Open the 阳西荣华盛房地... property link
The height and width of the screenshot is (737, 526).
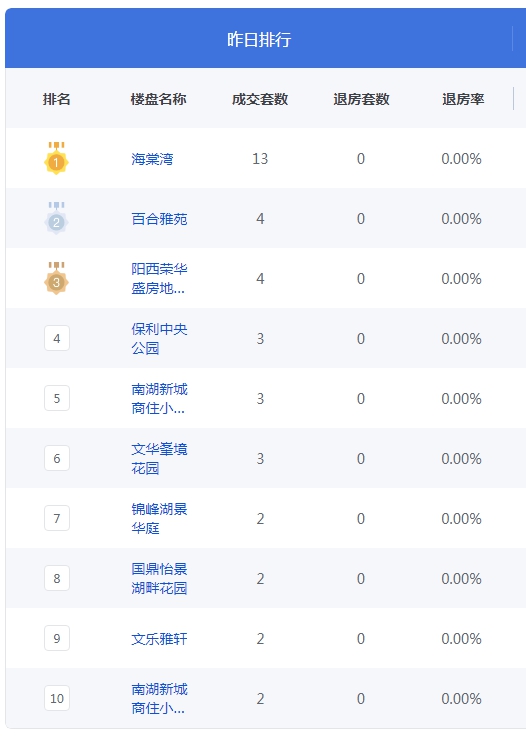coord(159,278)
